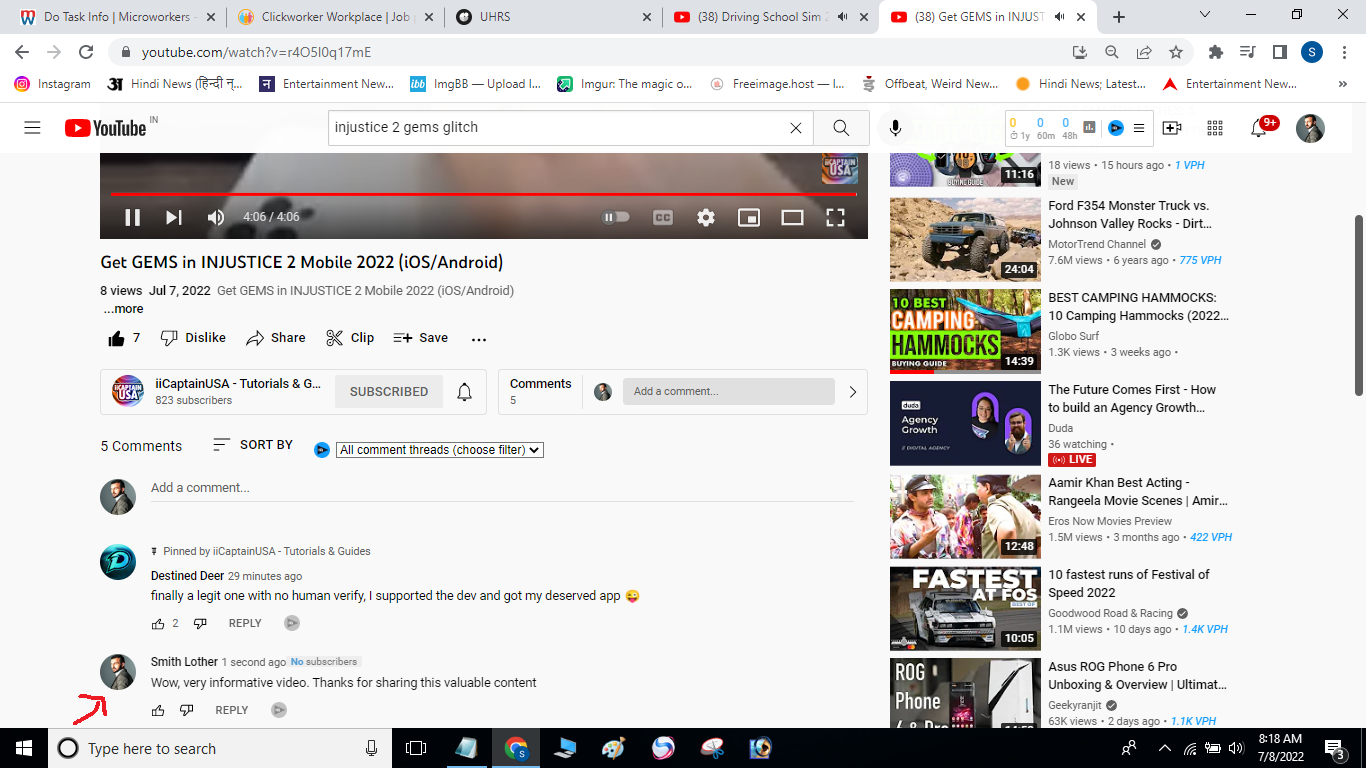Toggle channel notification bell
Screen dimensions: 1366x768
(464, 392)
